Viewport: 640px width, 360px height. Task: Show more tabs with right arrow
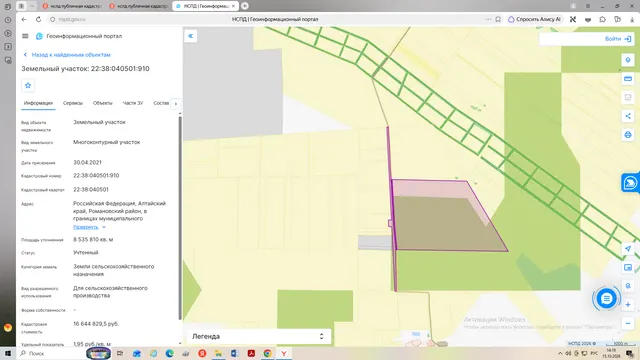tap(176, 104)
